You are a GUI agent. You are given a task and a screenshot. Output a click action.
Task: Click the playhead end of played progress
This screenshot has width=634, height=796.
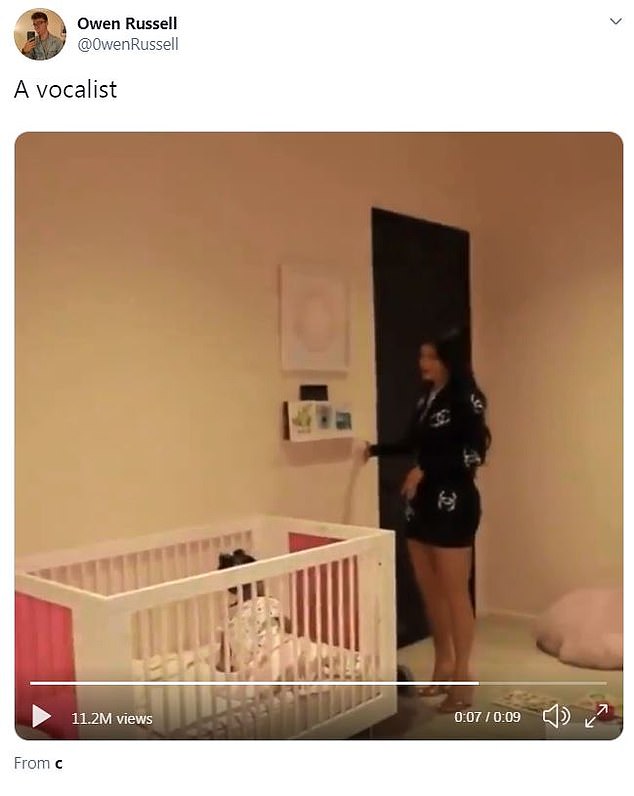point(478,683)
